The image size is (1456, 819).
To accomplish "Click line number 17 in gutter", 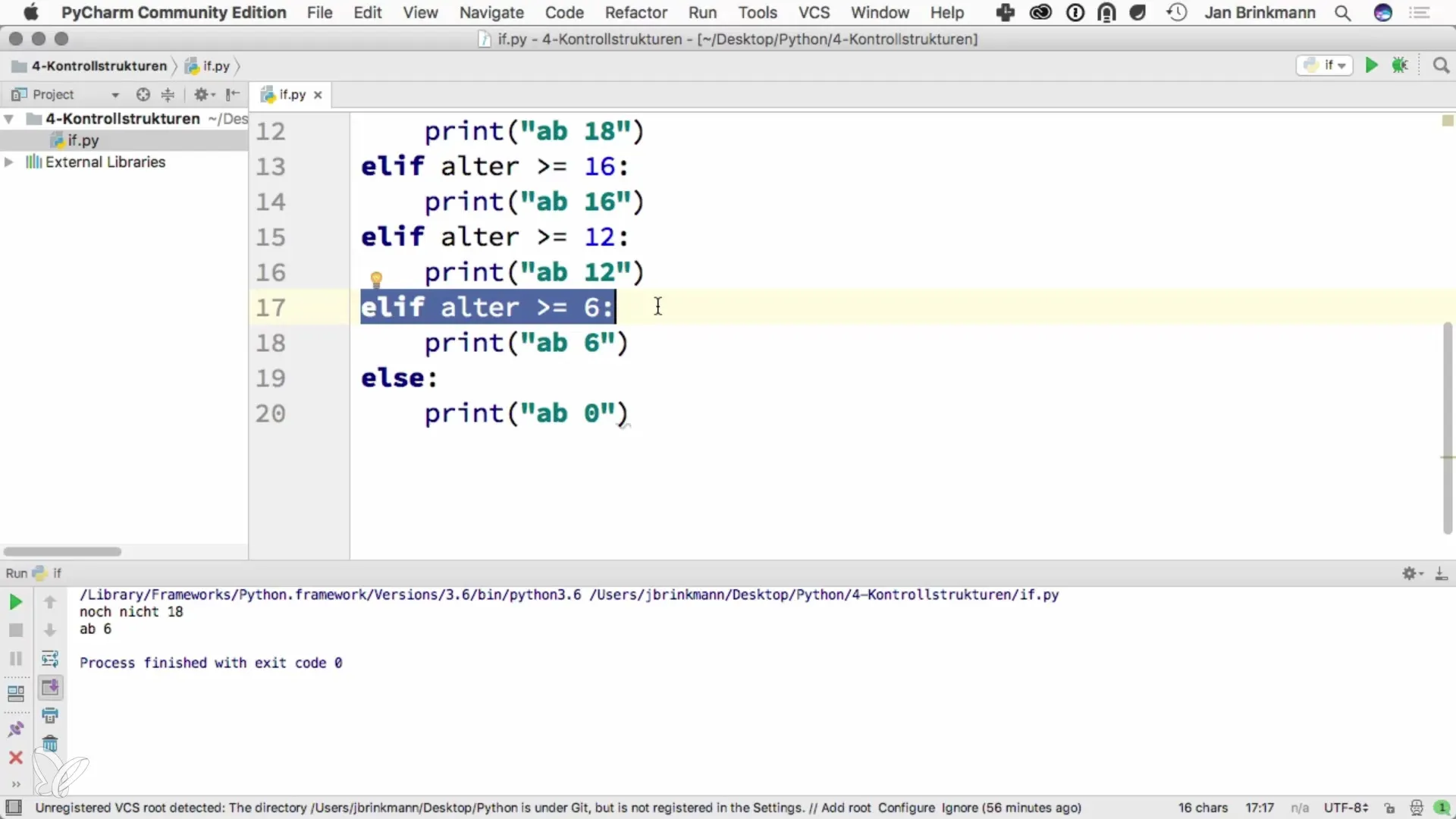I will [271, 307].
